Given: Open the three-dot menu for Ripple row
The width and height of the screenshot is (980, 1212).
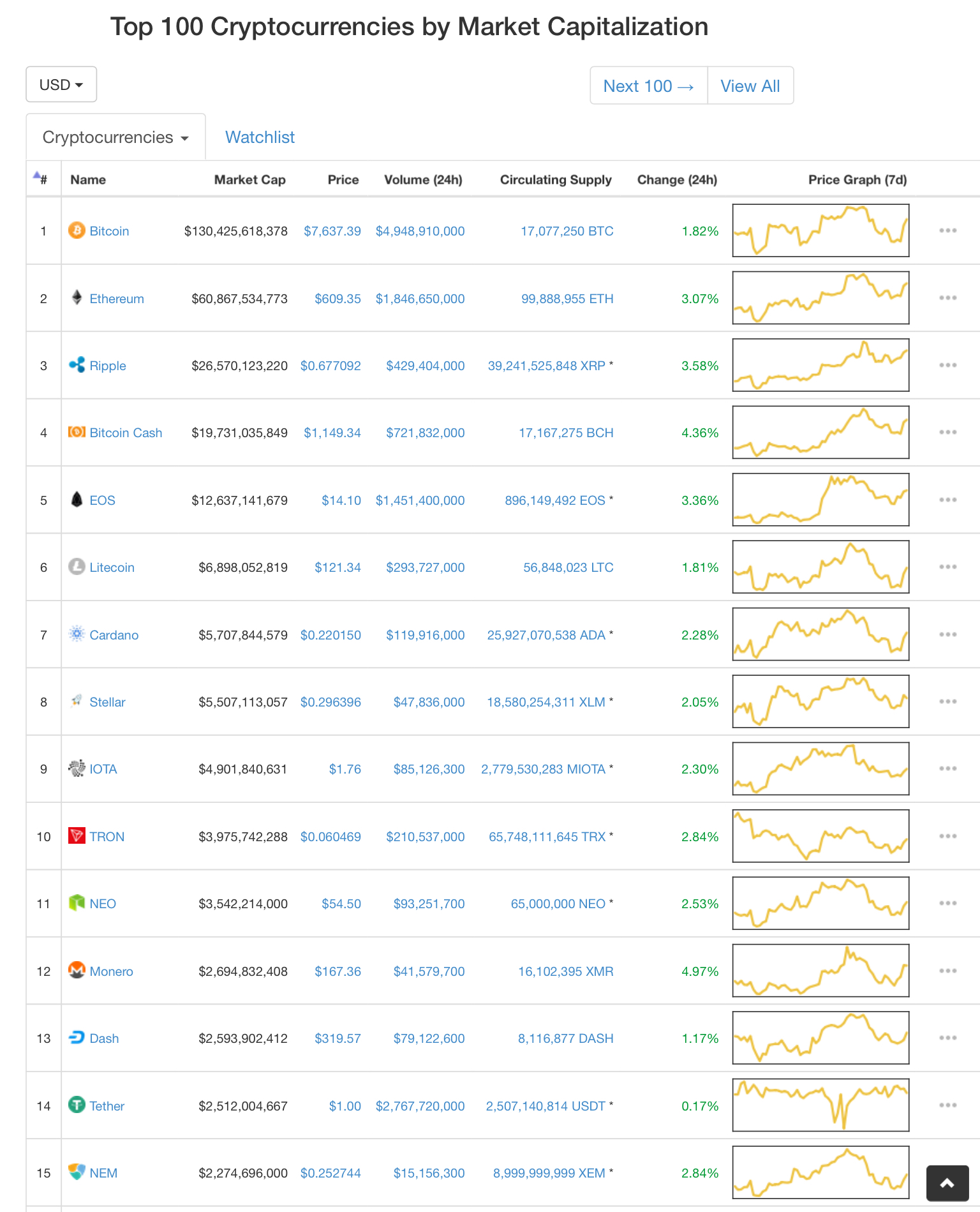Looking at the screenshot, I should [x=948, y=365].
